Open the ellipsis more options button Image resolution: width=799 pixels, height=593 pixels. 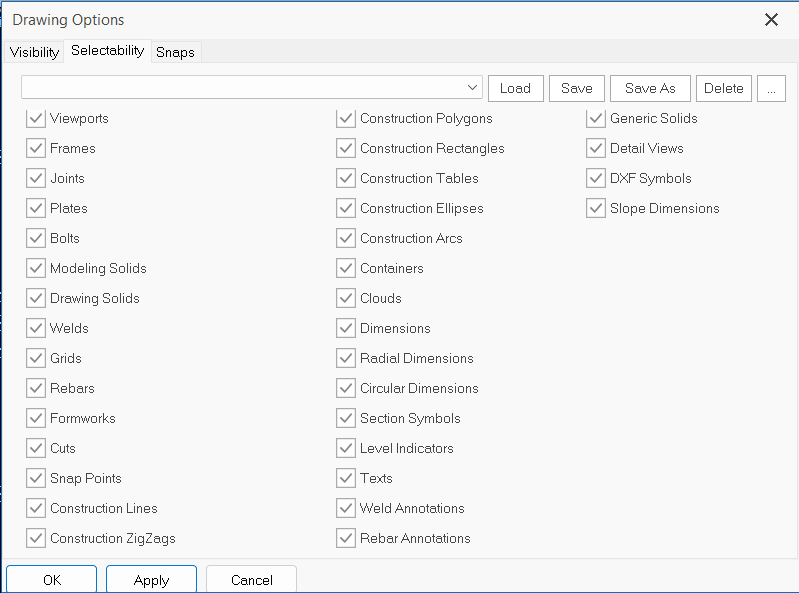pos(771,88)
